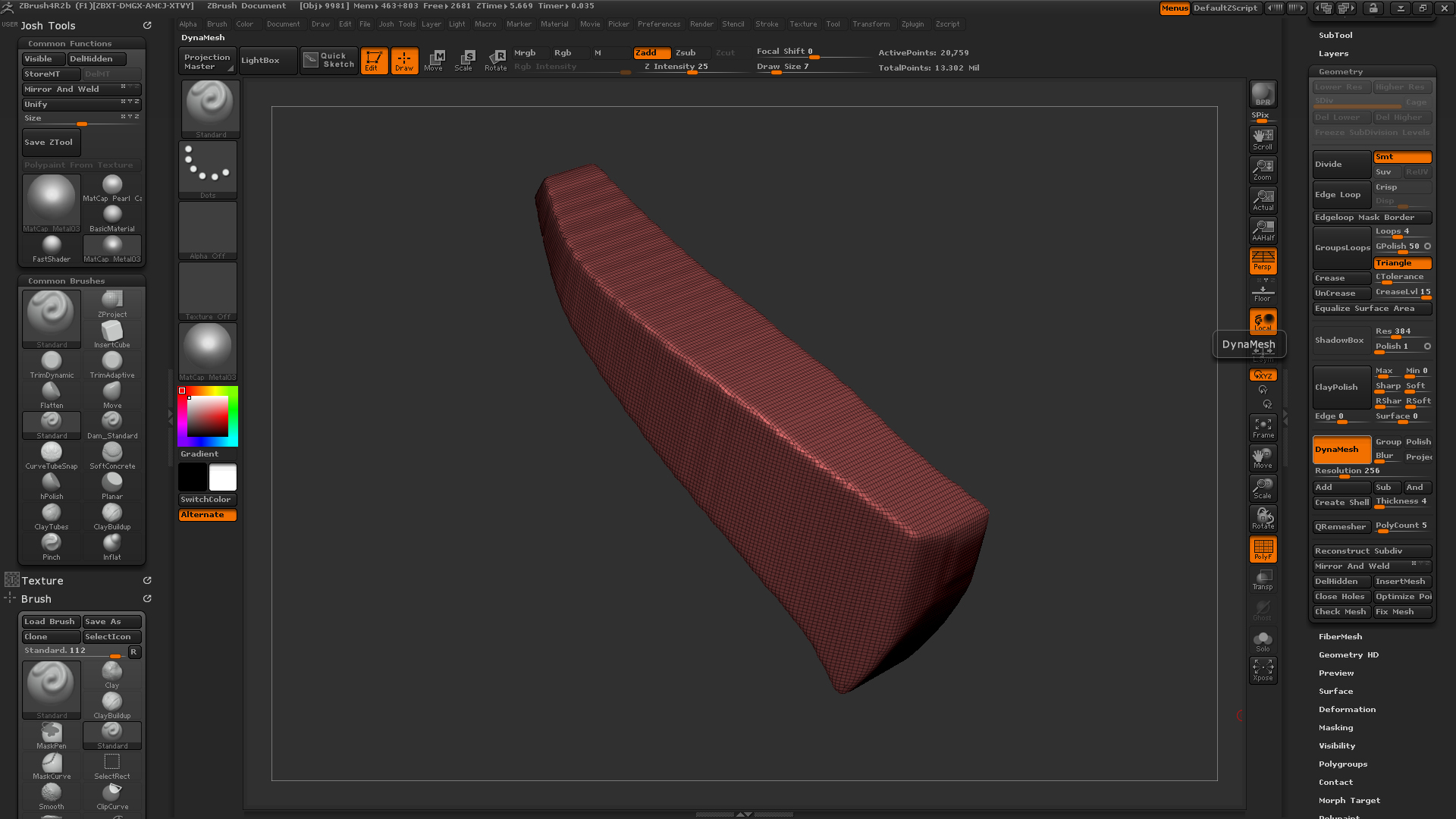Toggle the Alternate color button

click(208, 515)
